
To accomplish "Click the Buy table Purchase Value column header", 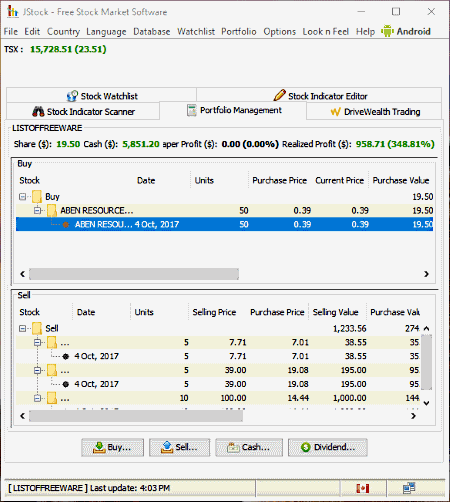I will (401, 180).
